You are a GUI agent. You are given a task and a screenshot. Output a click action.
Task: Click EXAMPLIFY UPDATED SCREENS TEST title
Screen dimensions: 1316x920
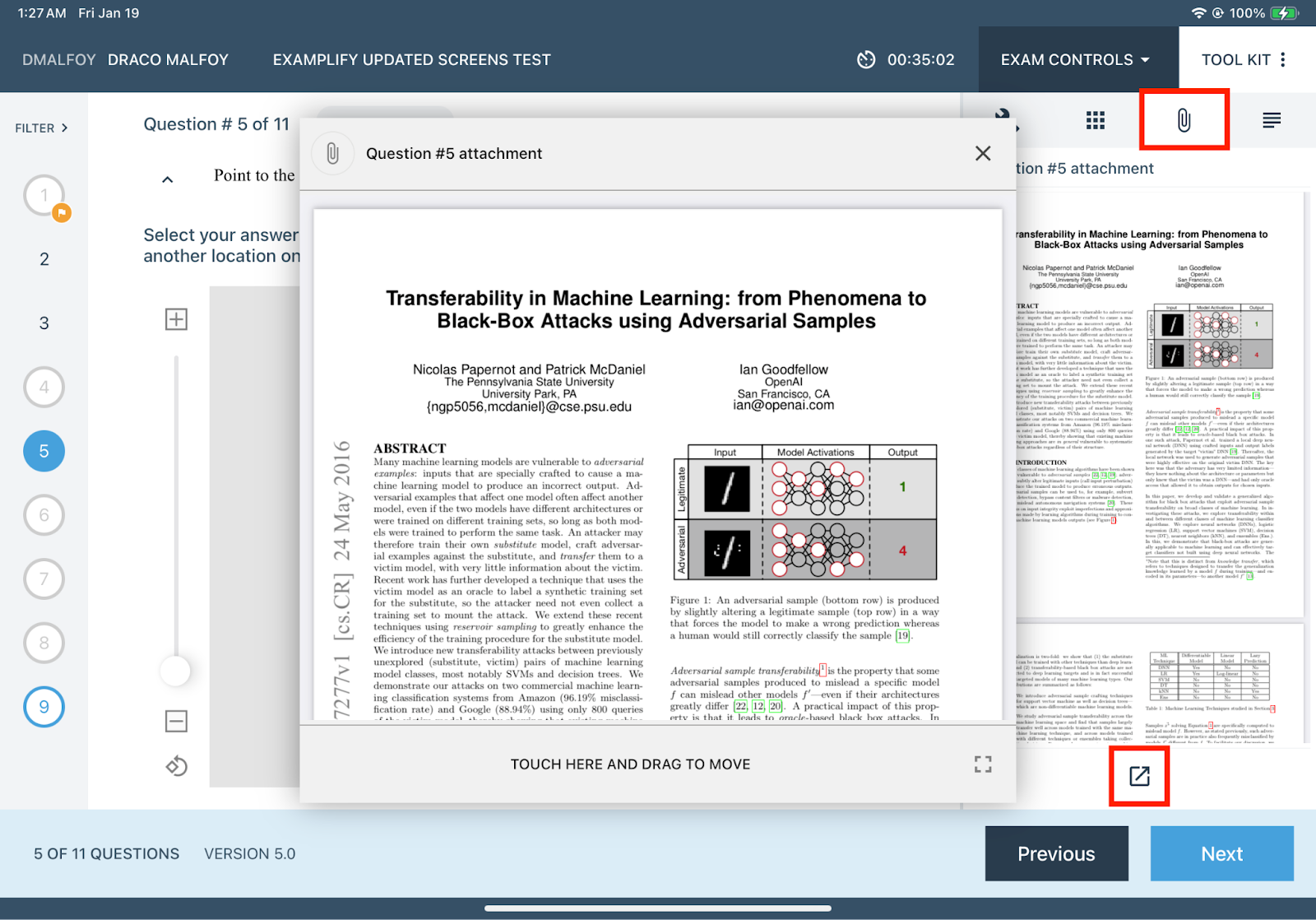pos(412,60)
